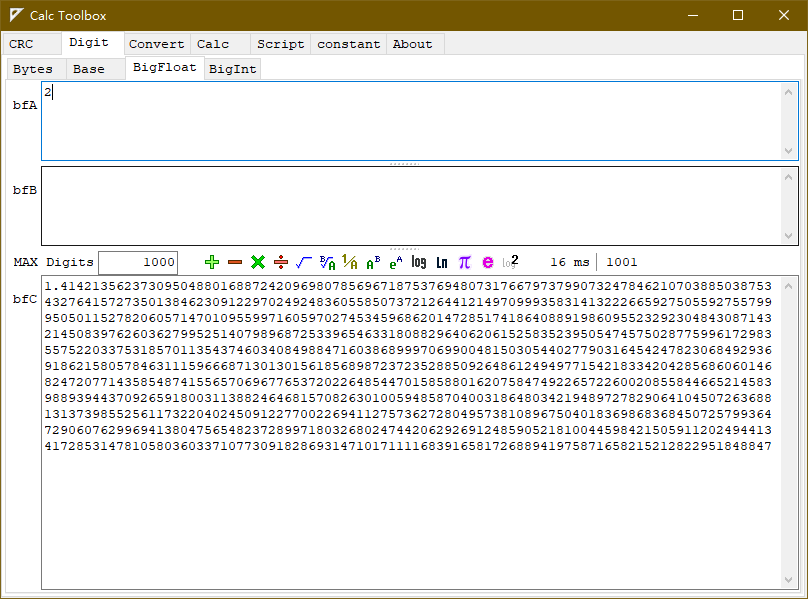The height and width of the screenshot is (599, 808).
Task: Click the magenta e constant icon
Action: click(487, 262)
